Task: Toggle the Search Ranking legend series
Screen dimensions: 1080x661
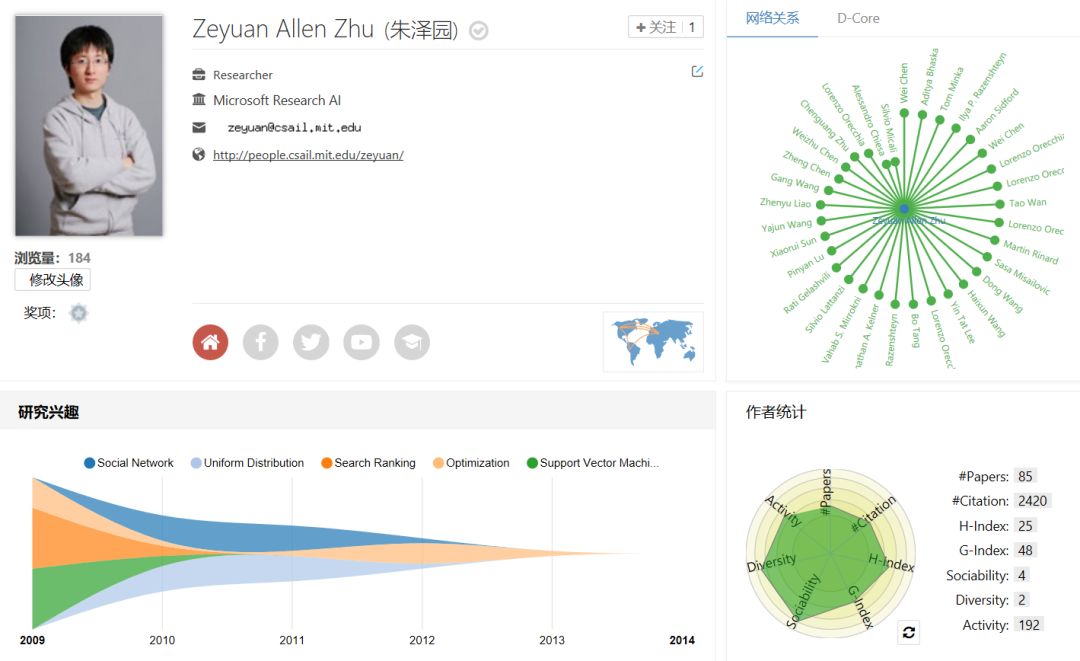Action: [368, 463]
